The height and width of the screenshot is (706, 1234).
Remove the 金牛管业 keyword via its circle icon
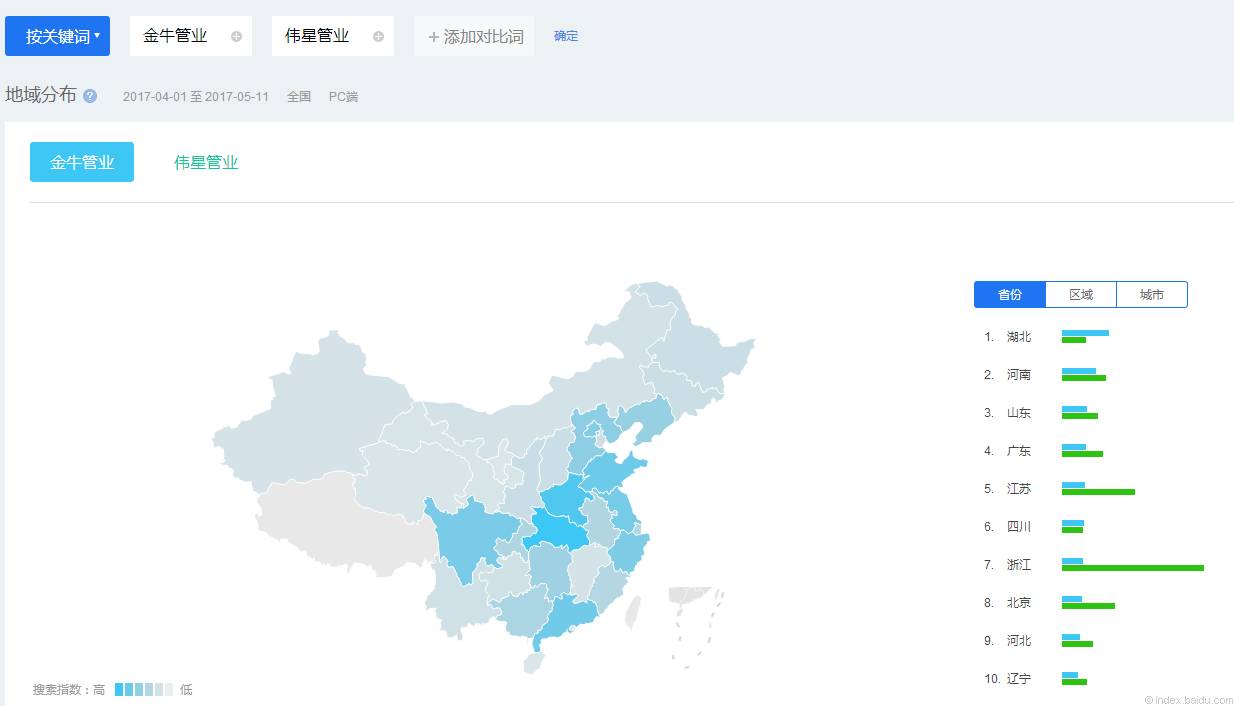(x=236, y=36)
